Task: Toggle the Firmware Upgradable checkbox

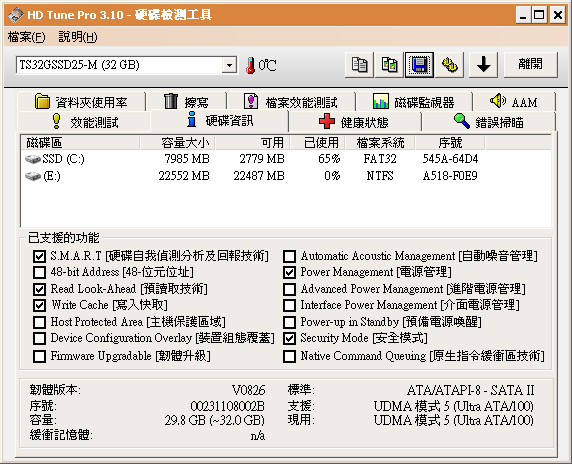Action: point(39,356)
